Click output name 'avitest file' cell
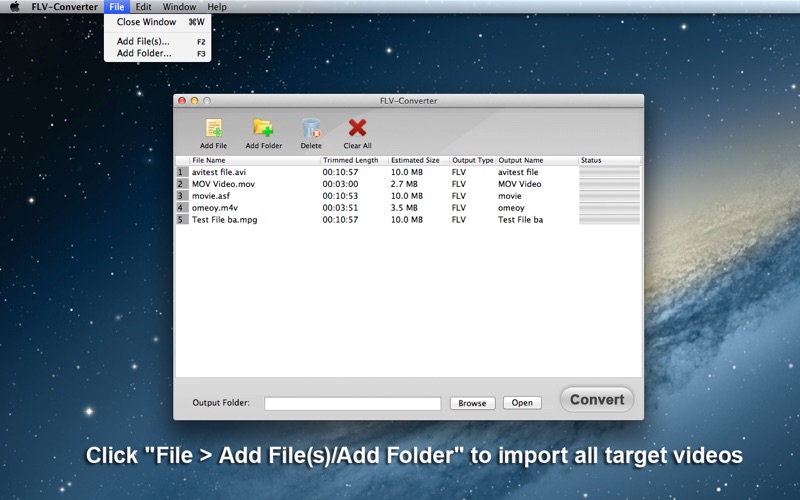Image resolution: width=800 pixels, height=500 pixels. coord(518,172)
